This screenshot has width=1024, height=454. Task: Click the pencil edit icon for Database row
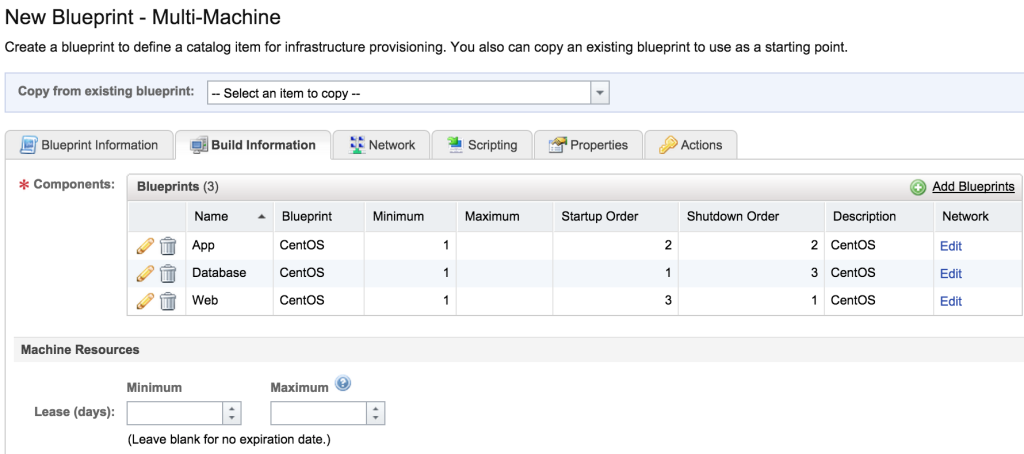(145, 273)
